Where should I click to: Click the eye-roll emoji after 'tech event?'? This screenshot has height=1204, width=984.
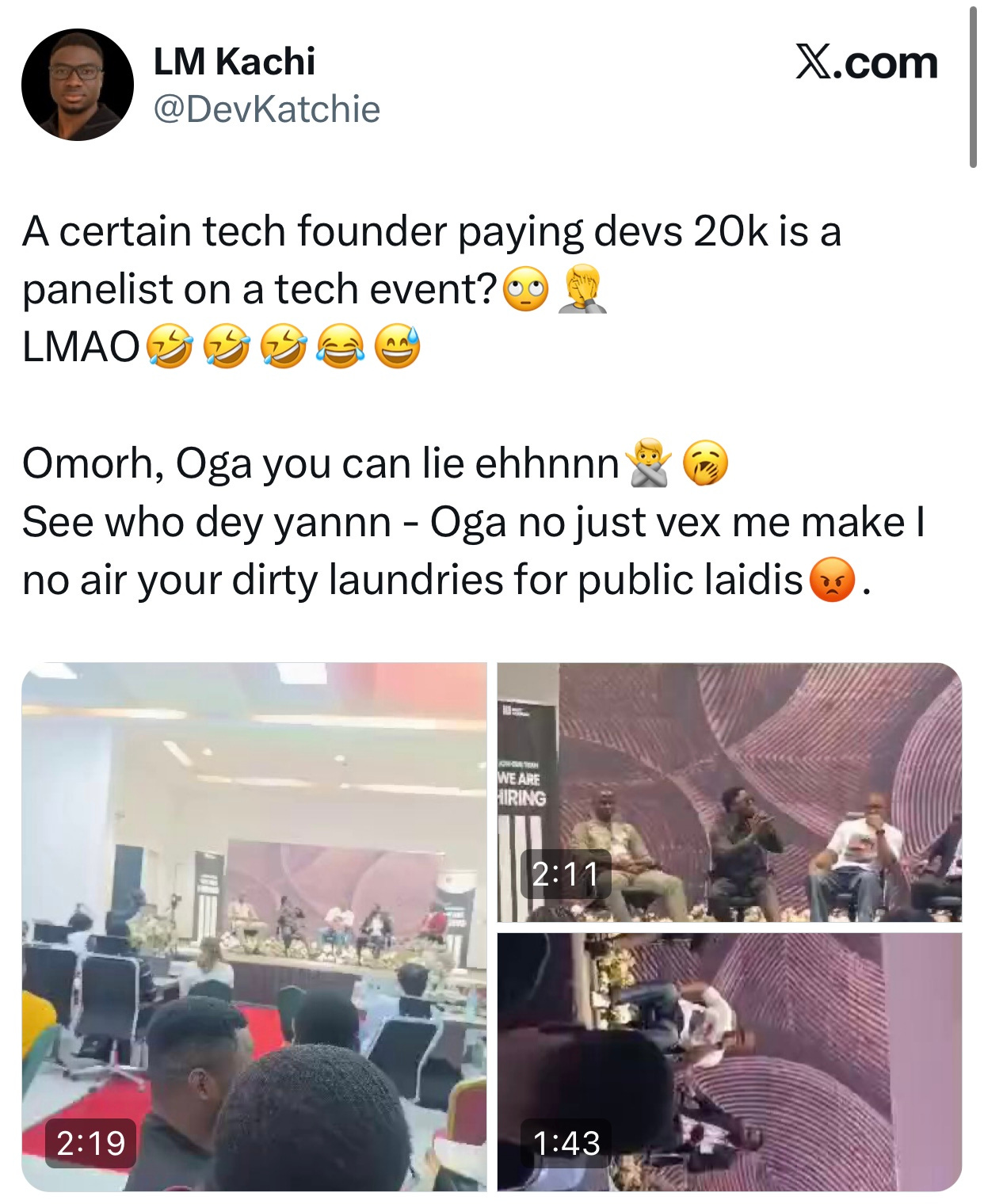click(x=526, y=291)
